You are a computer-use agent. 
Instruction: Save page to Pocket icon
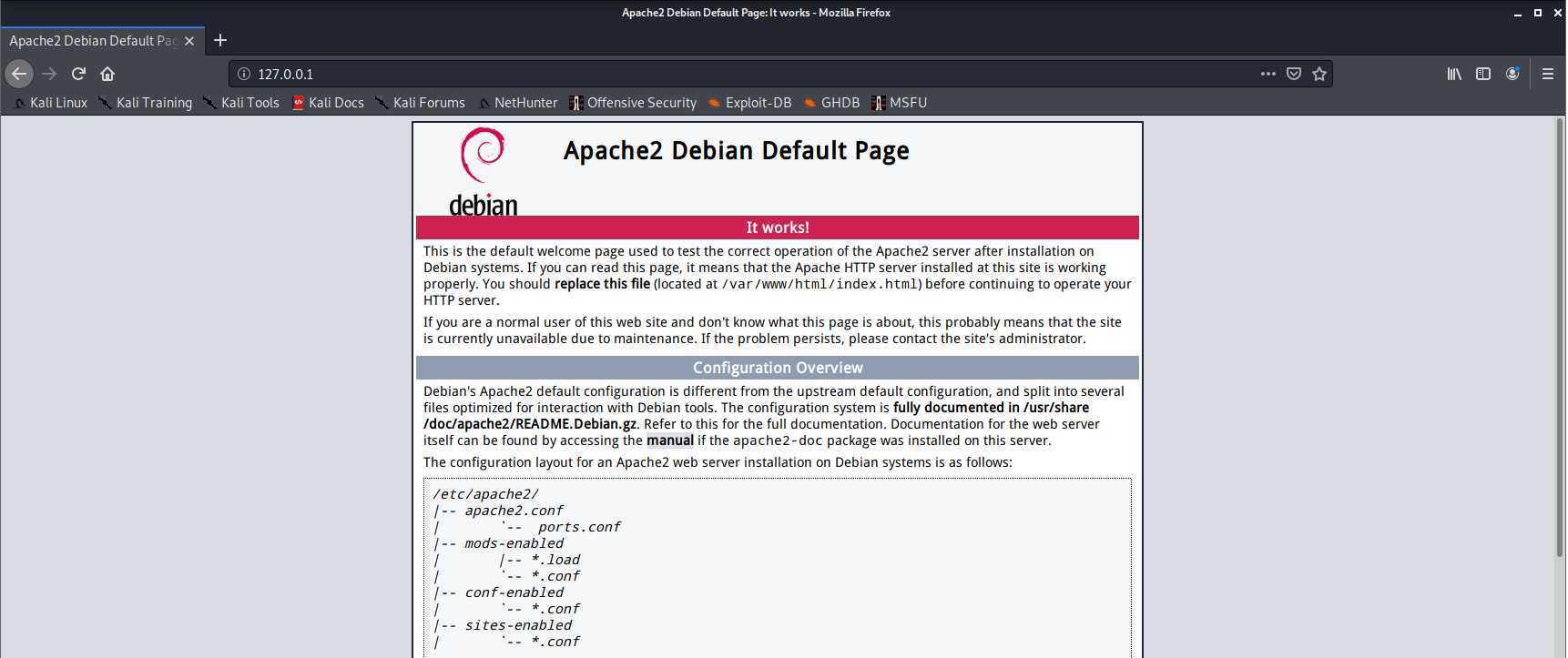tap(1293, 74)
